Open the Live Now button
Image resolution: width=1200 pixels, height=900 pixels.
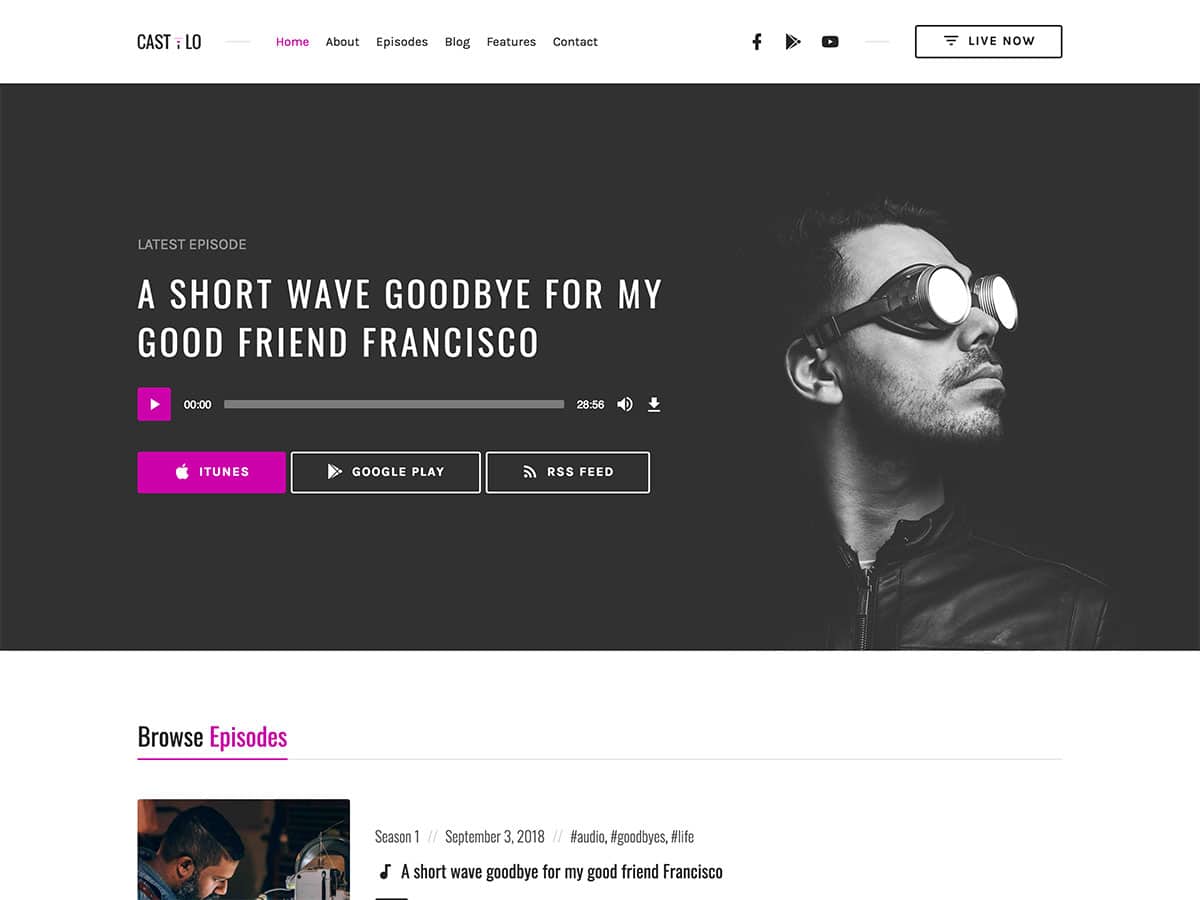click(988, 42)
